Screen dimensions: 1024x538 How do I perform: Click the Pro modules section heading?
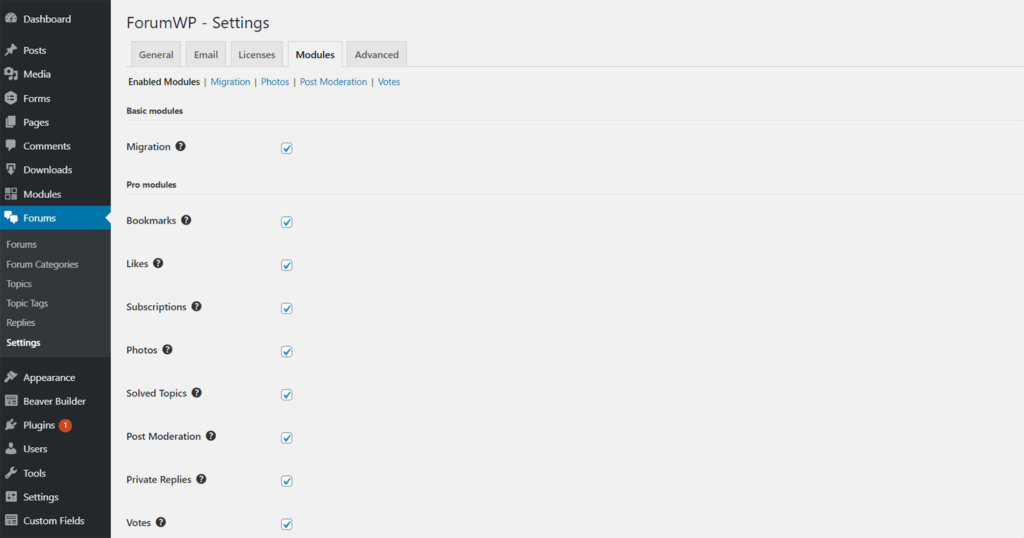tap(152, 185)
